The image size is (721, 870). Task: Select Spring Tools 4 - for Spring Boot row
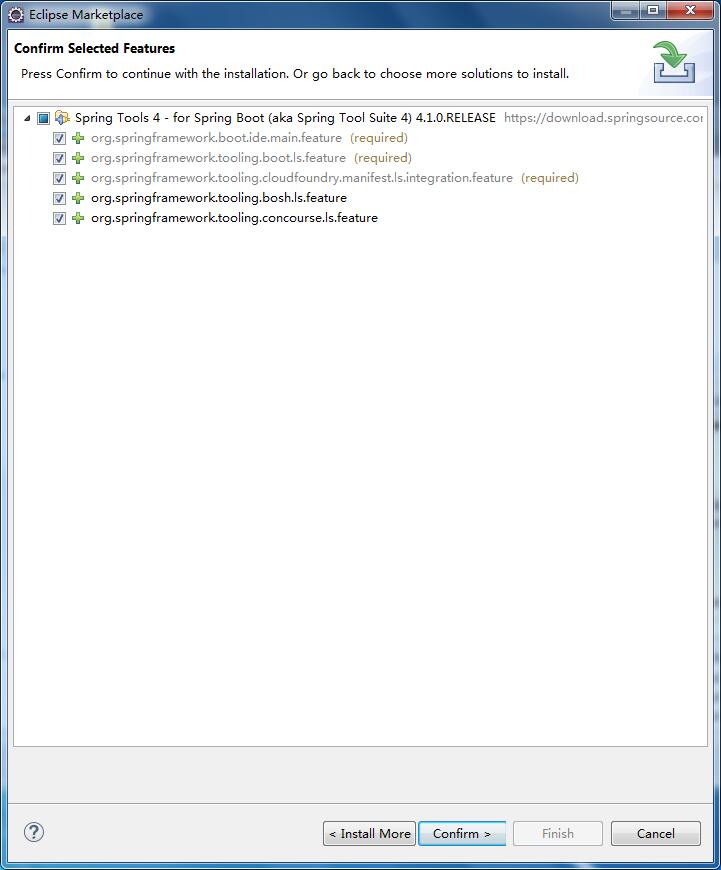coord(285,118)
